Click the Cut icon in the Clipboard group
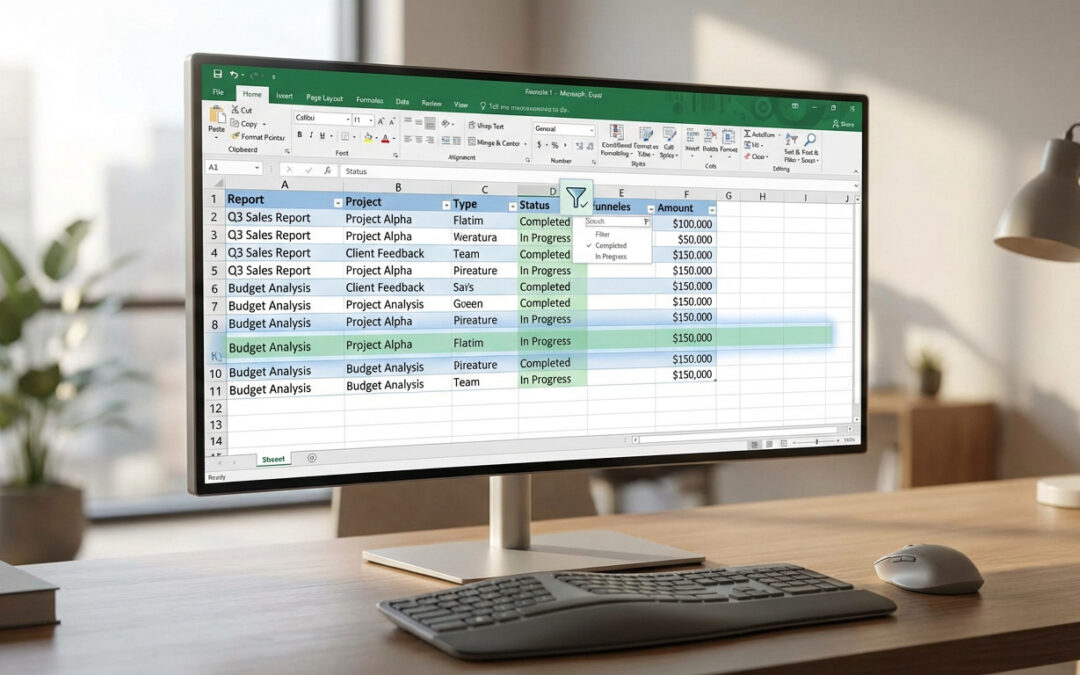Viewport: 1080px width, 675px height. coord(235,110)
